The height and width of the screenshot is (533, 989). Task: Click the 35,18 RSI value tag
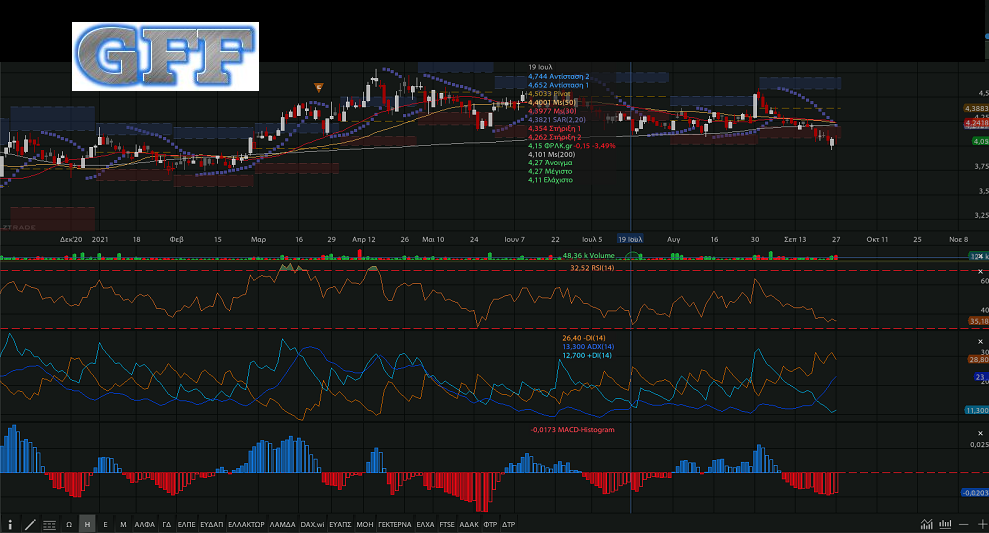coord(978,321)
